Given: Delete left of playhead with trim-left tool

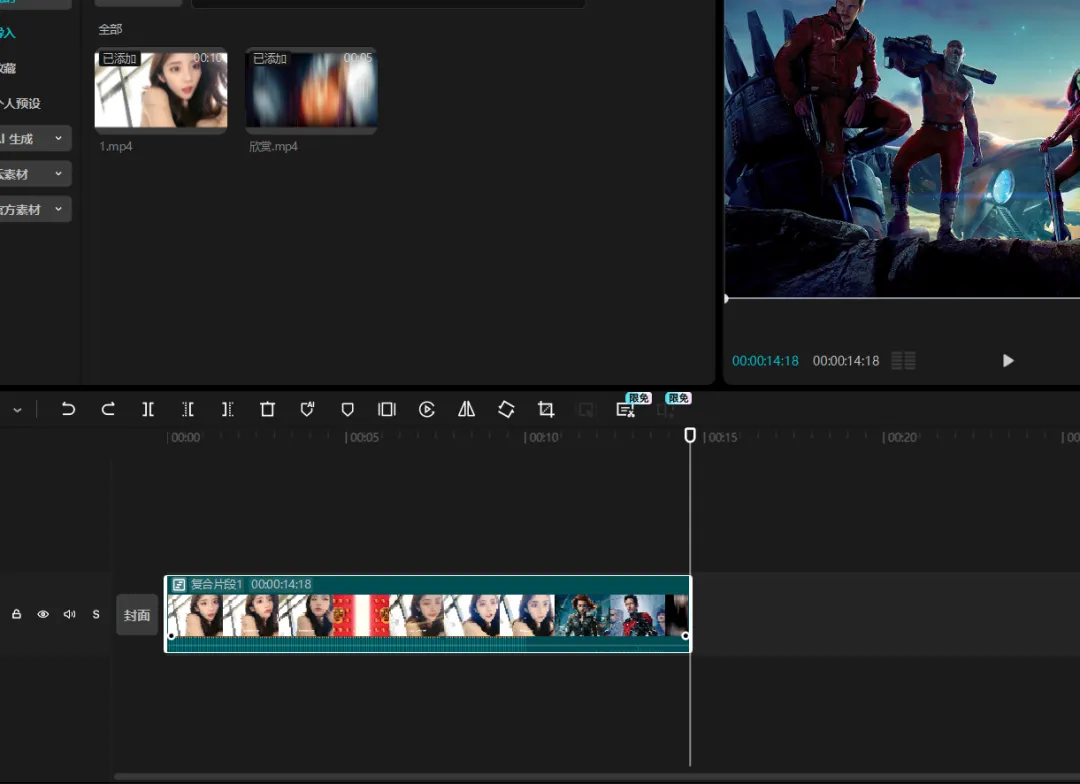Looking at the screenshot, I should 187,409.
